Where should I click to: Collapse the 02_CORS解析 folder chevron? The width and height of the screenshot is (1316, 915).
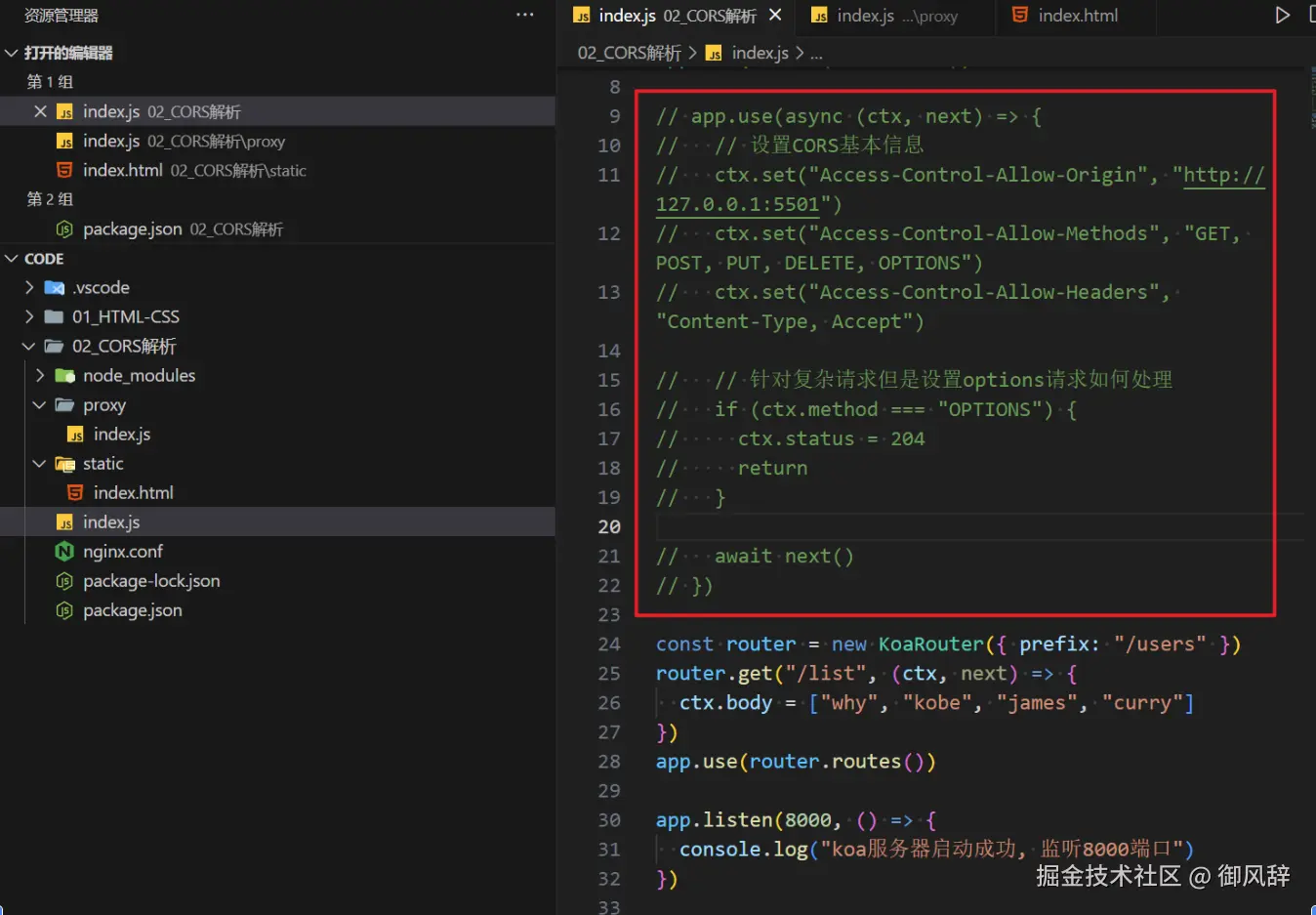(29, 347)
